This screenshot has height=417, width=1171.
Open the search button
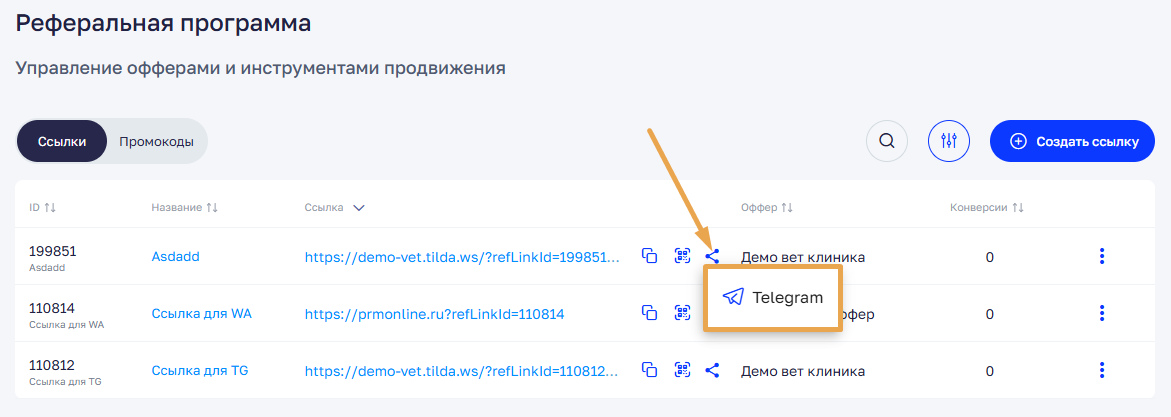point(886,141)
